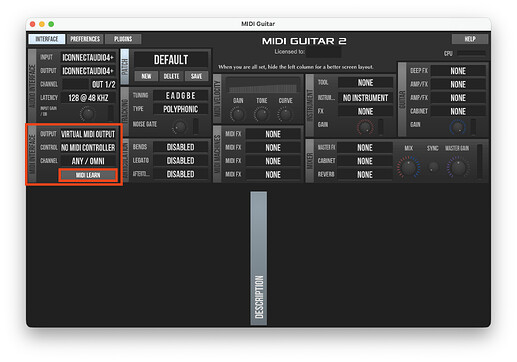Image resolution: width=517 pixels, height=362 pixels.
Task: Switch to the Plugins tab
Action: pos(123,39)
